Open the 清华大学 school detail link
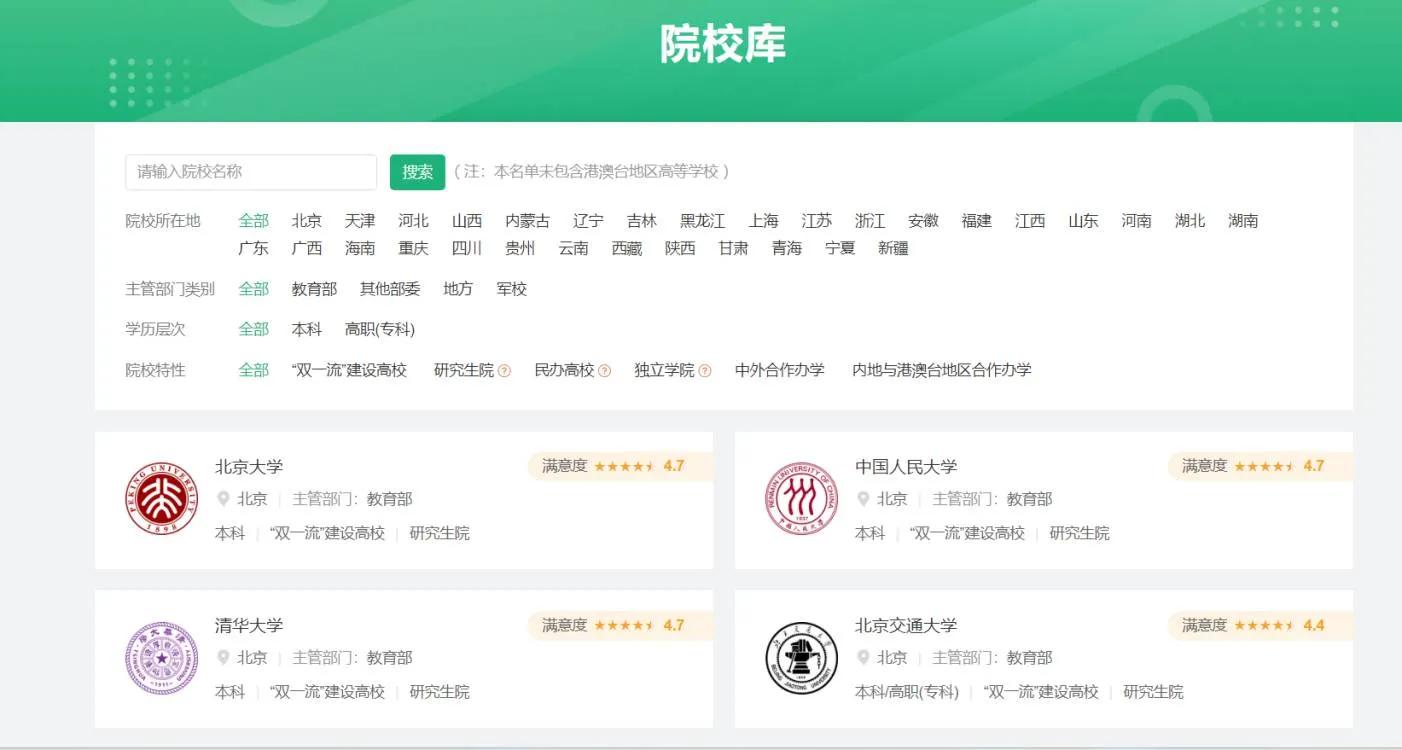The image size is (1402, 750). point(251,624)
